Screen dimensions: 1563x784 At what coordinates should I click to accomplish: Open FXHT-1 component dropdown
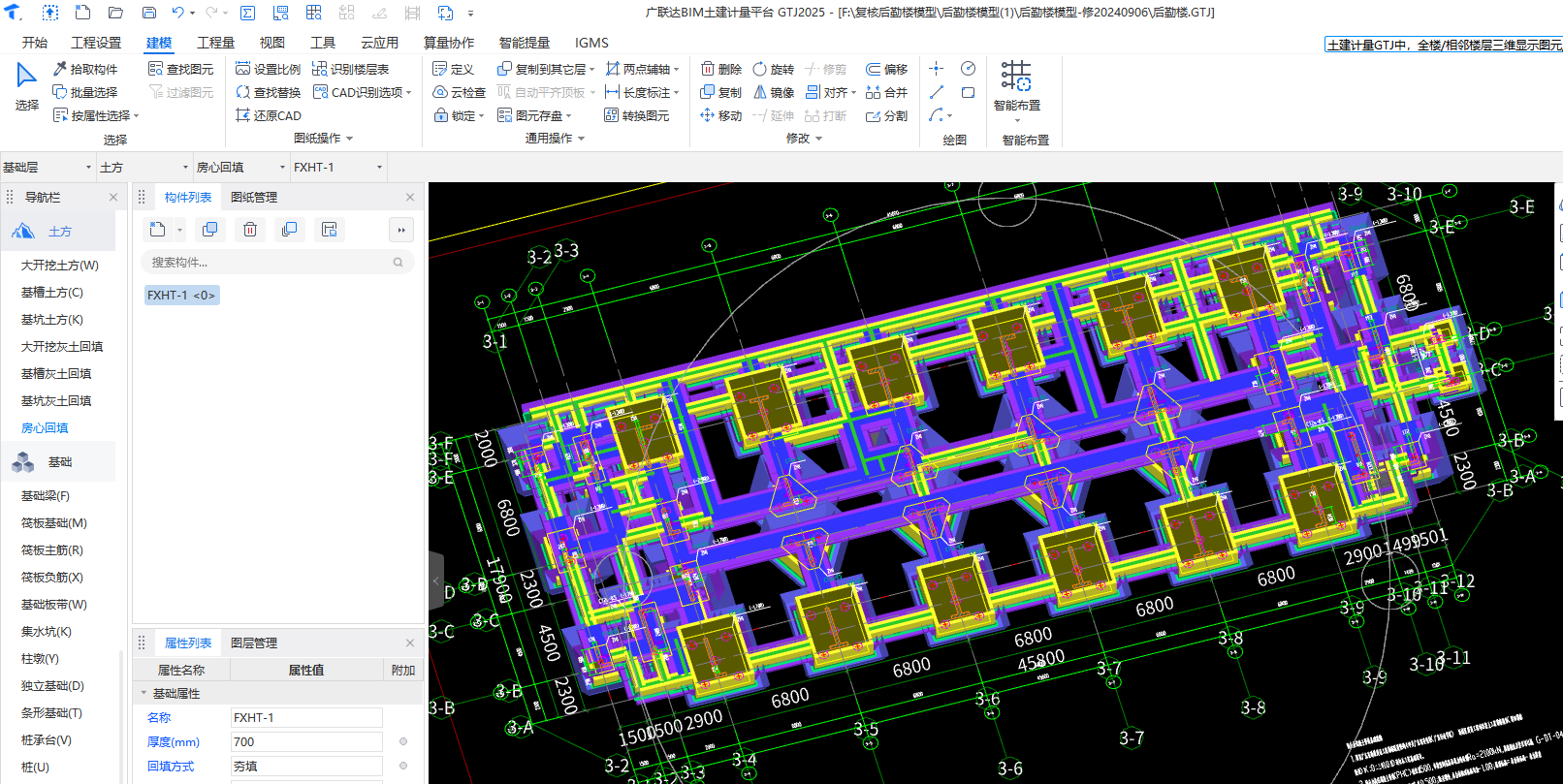click(338, 167)
